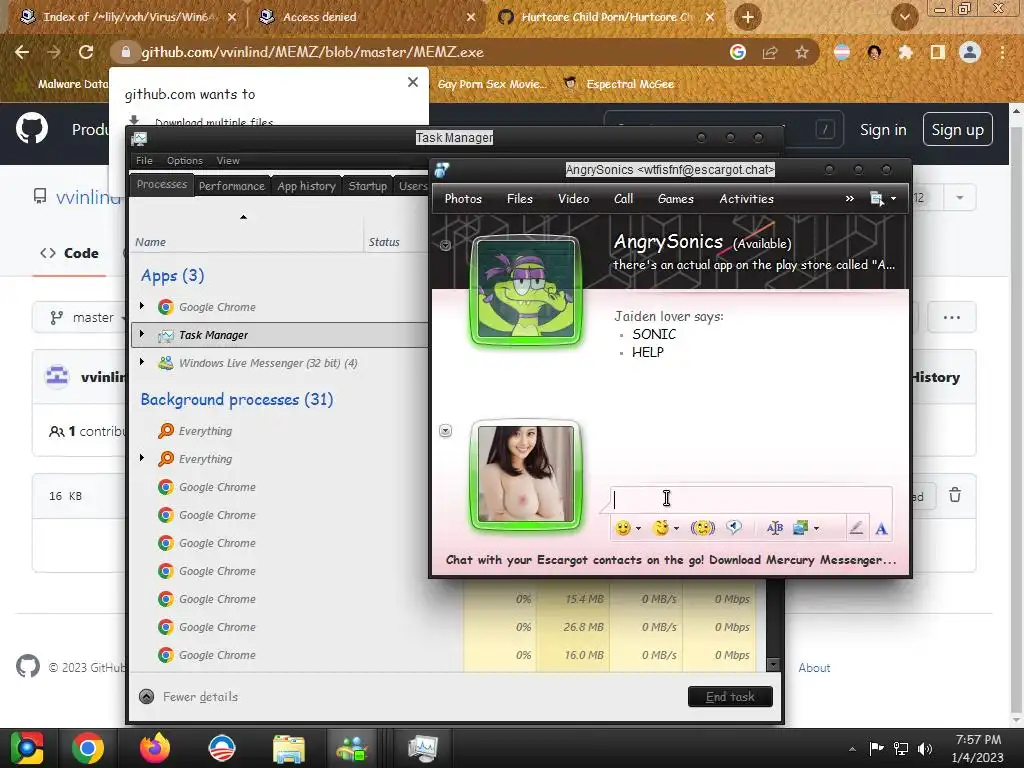1024x768 pixels.
Task: Click the voice clip icon in Messenger
Action: 734,527
